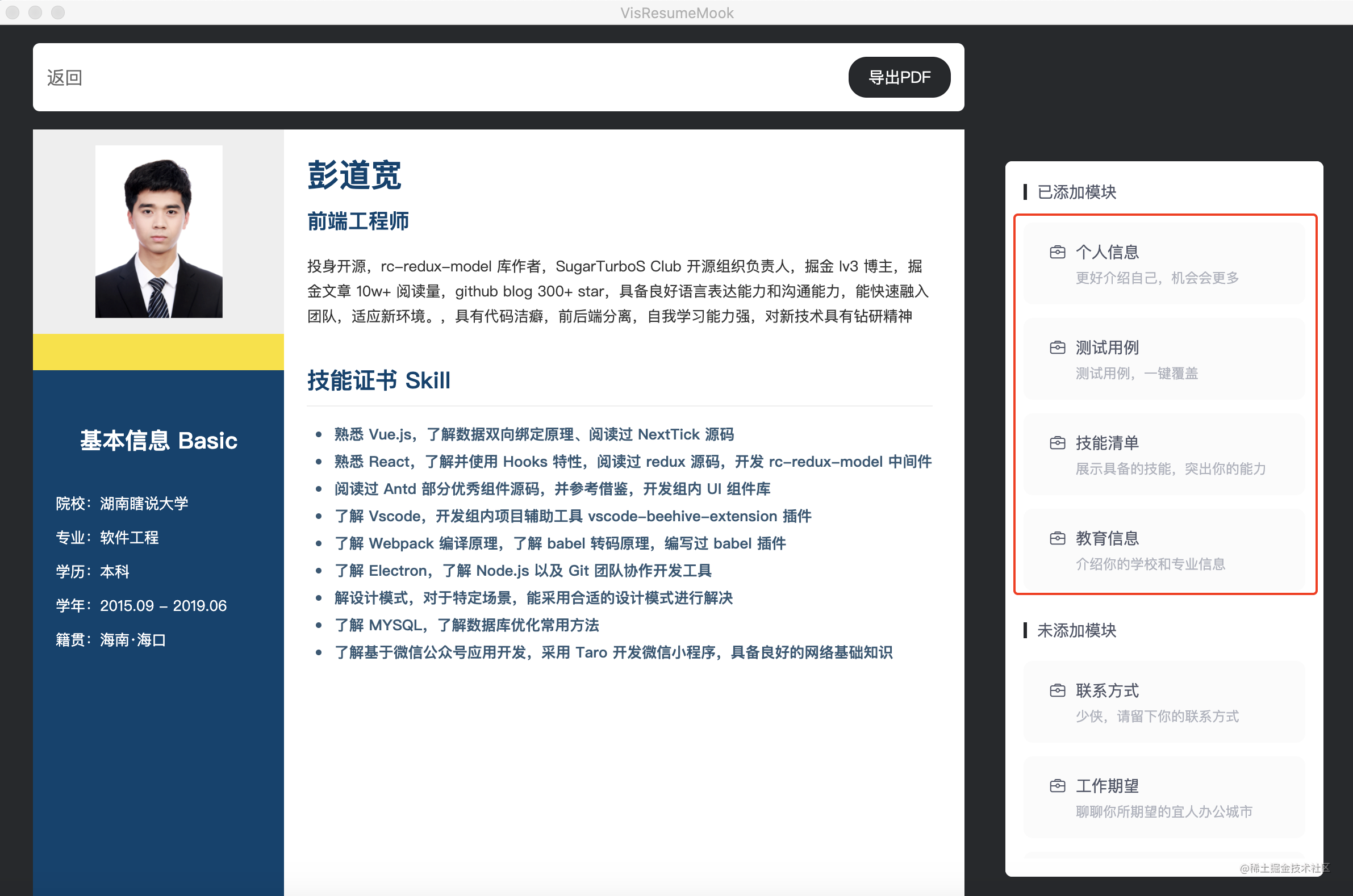Go back using the 返回 link
The width and height of the screenshot is (1353, 896).
(65, 77)
